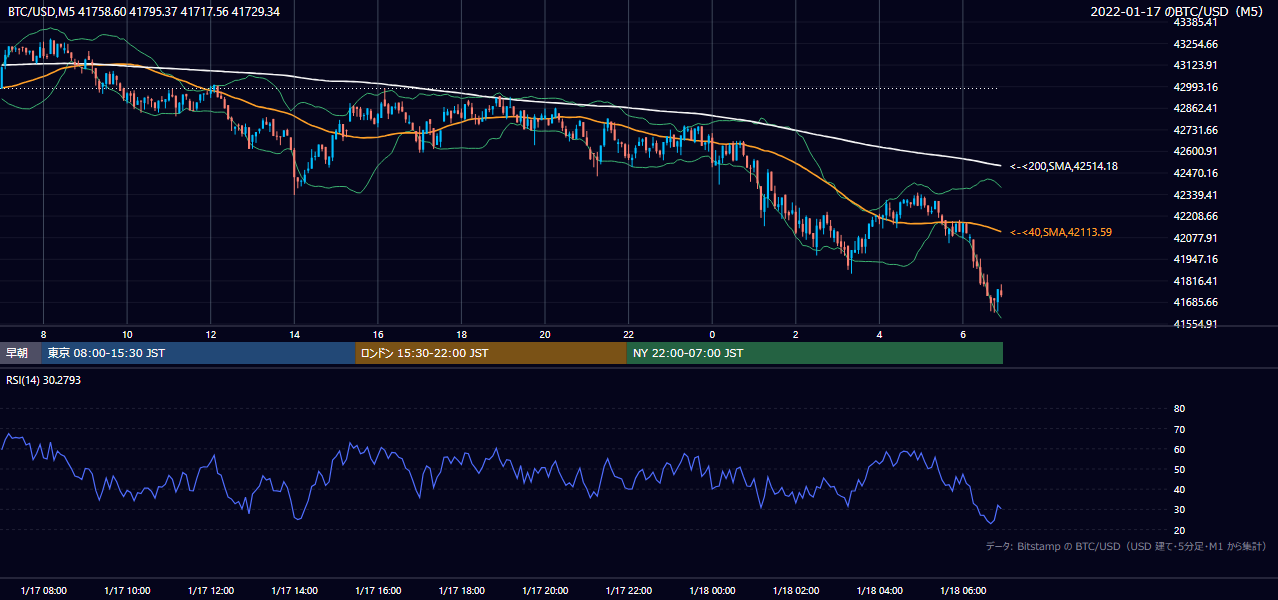This screenshot has width=1278, height=600.
Task: Click price axis label 42862.41
Action: click(1196, 108)
